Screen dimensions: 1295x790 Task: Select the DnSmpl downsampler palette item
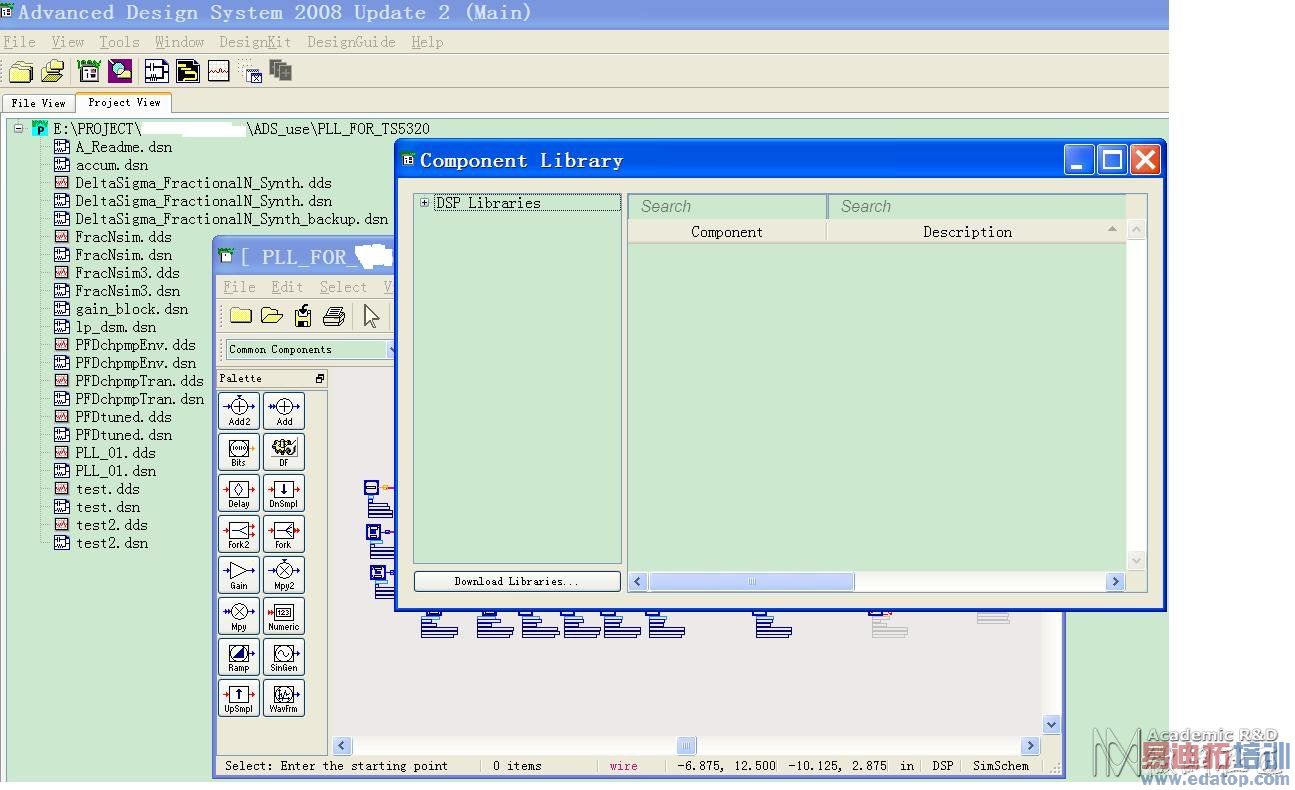tap(284, 493)
